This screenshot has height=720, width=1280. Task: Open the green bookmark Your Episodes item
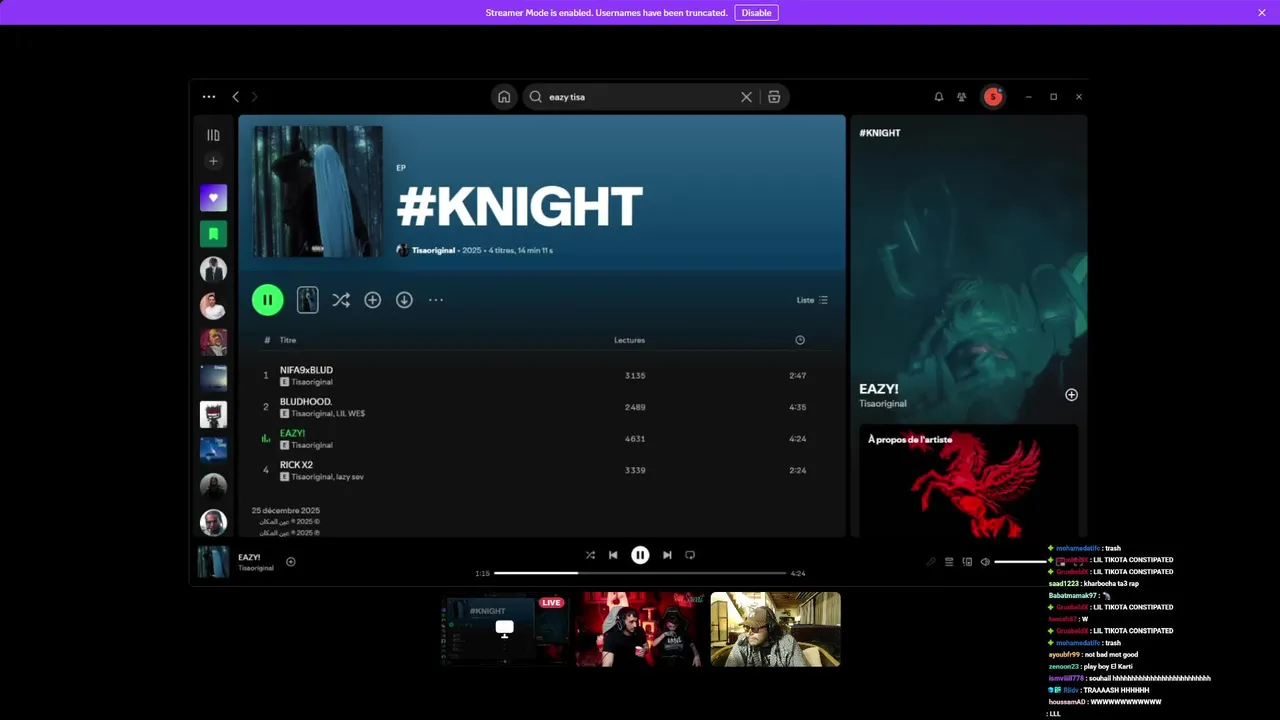213,234
